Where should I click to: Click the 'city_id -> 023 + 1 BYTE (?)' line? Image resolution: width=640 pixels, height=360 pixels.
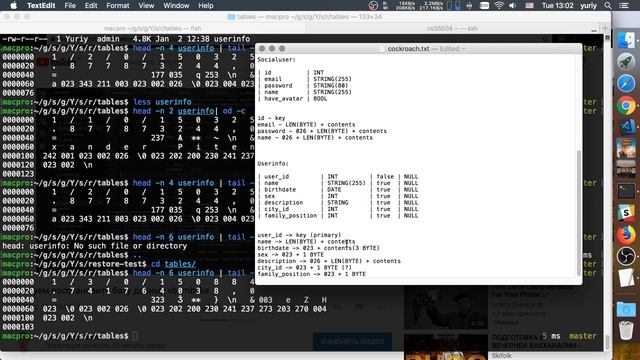[304, 267]
